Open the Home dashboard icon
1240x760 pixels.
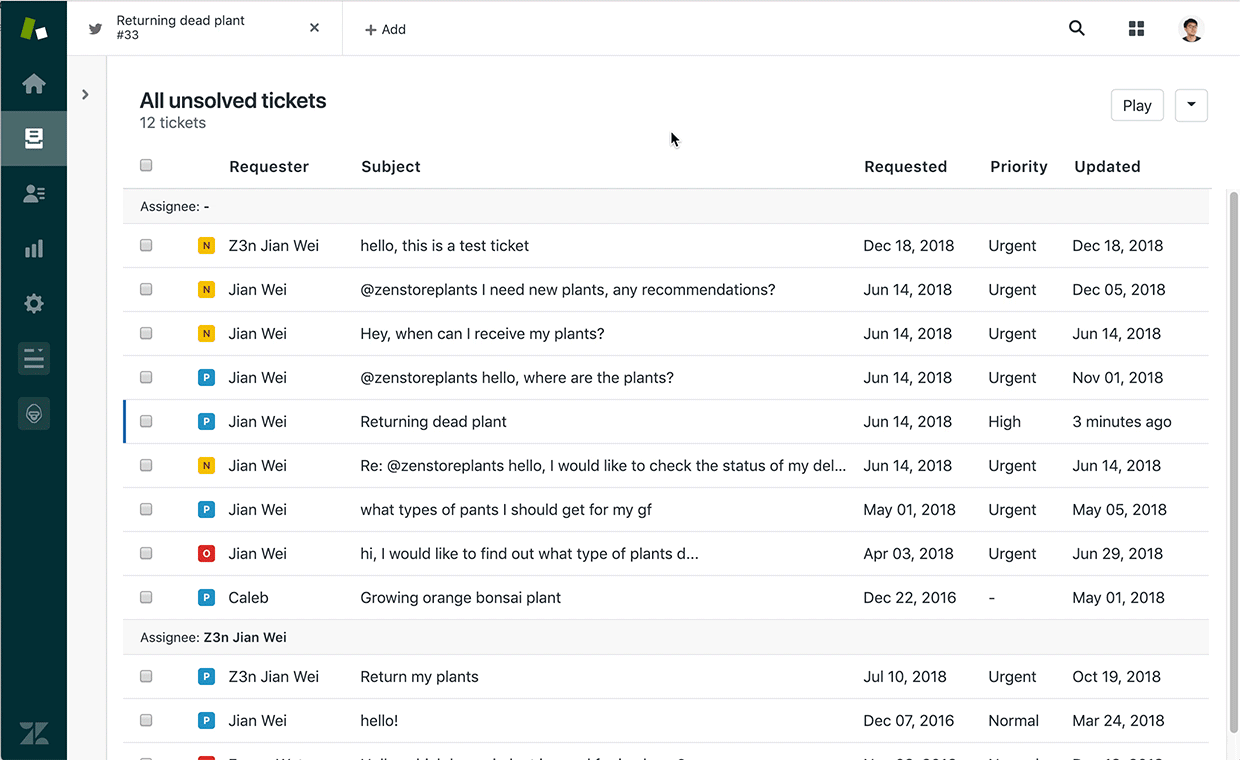34,84
